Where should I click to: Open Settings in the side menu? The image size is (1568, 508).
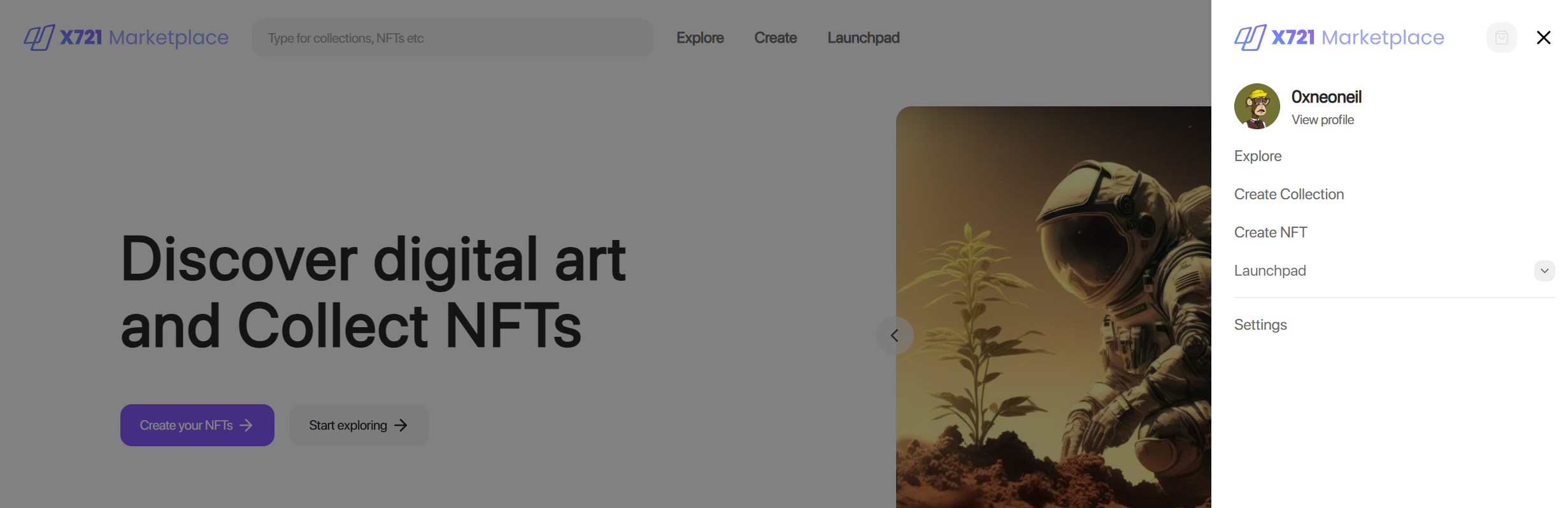pos(1260,325)
